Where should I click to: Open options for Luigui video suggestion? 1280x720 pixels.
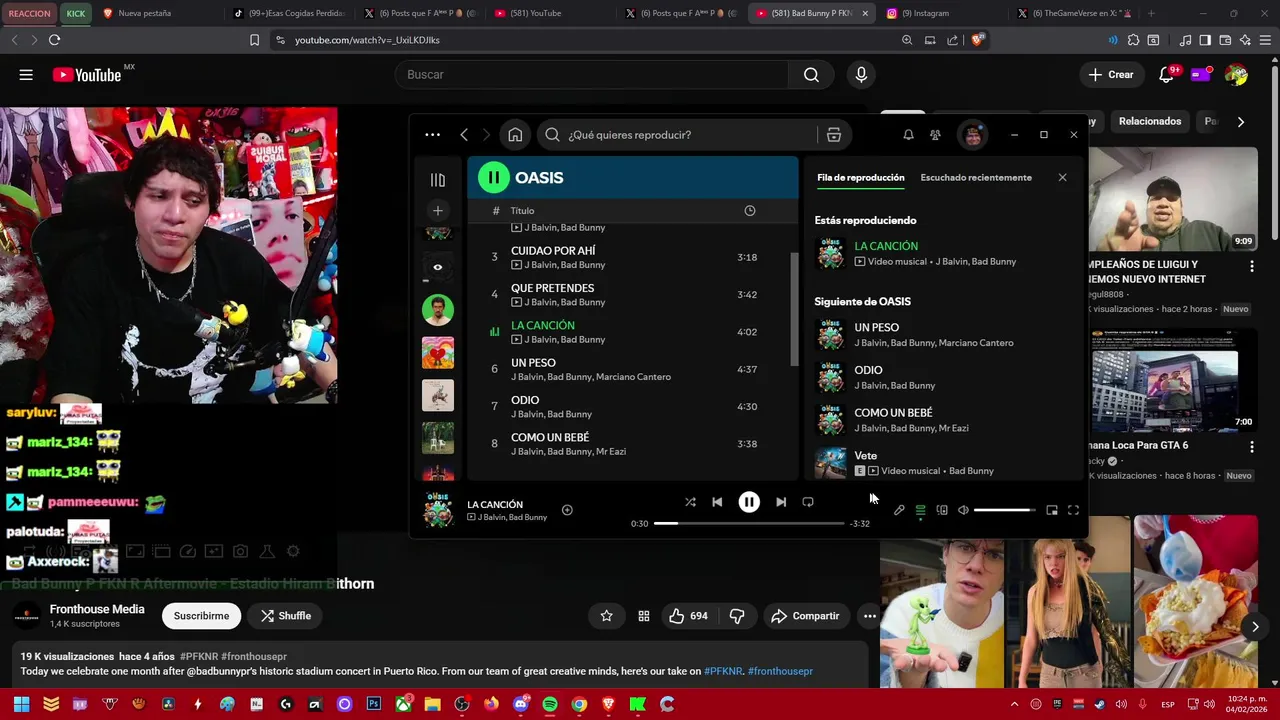[1251, 266]
